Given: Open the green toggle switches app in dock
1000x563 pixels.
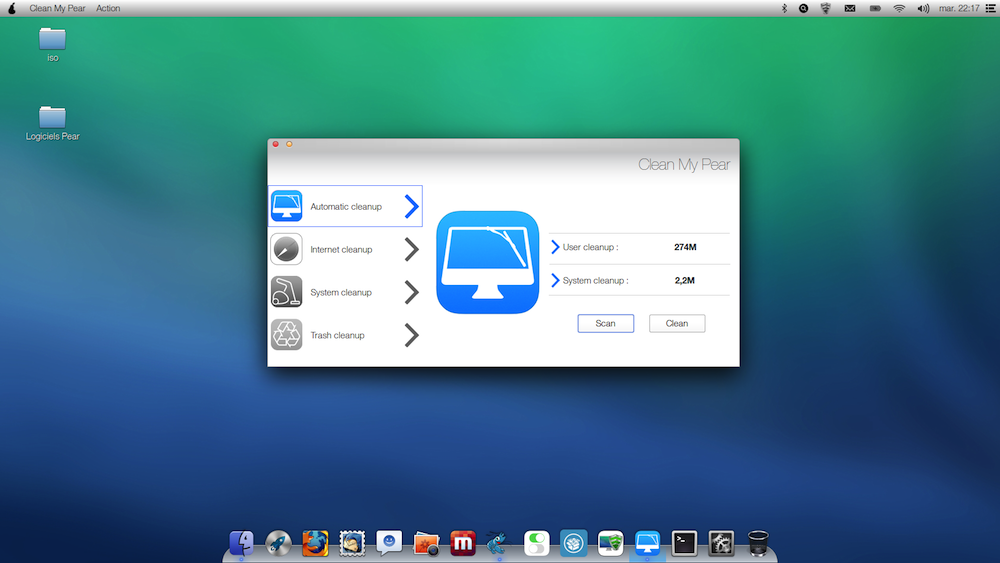Looking at the screenshot, I should point(537,543).
